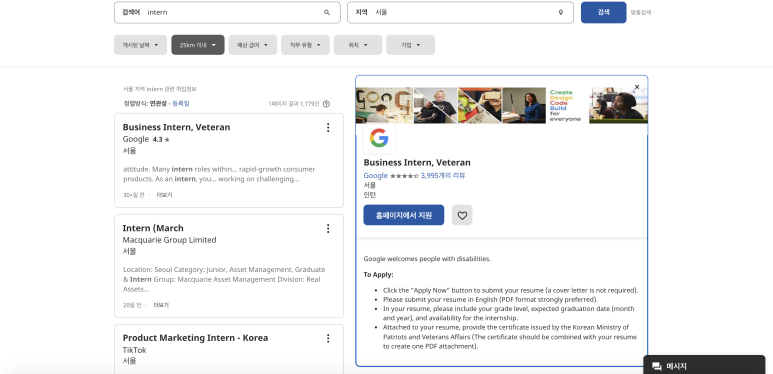Open the 맞춤검색 advanced search link
The width and height of the screenshot is (773, 374).
(641, 13)
